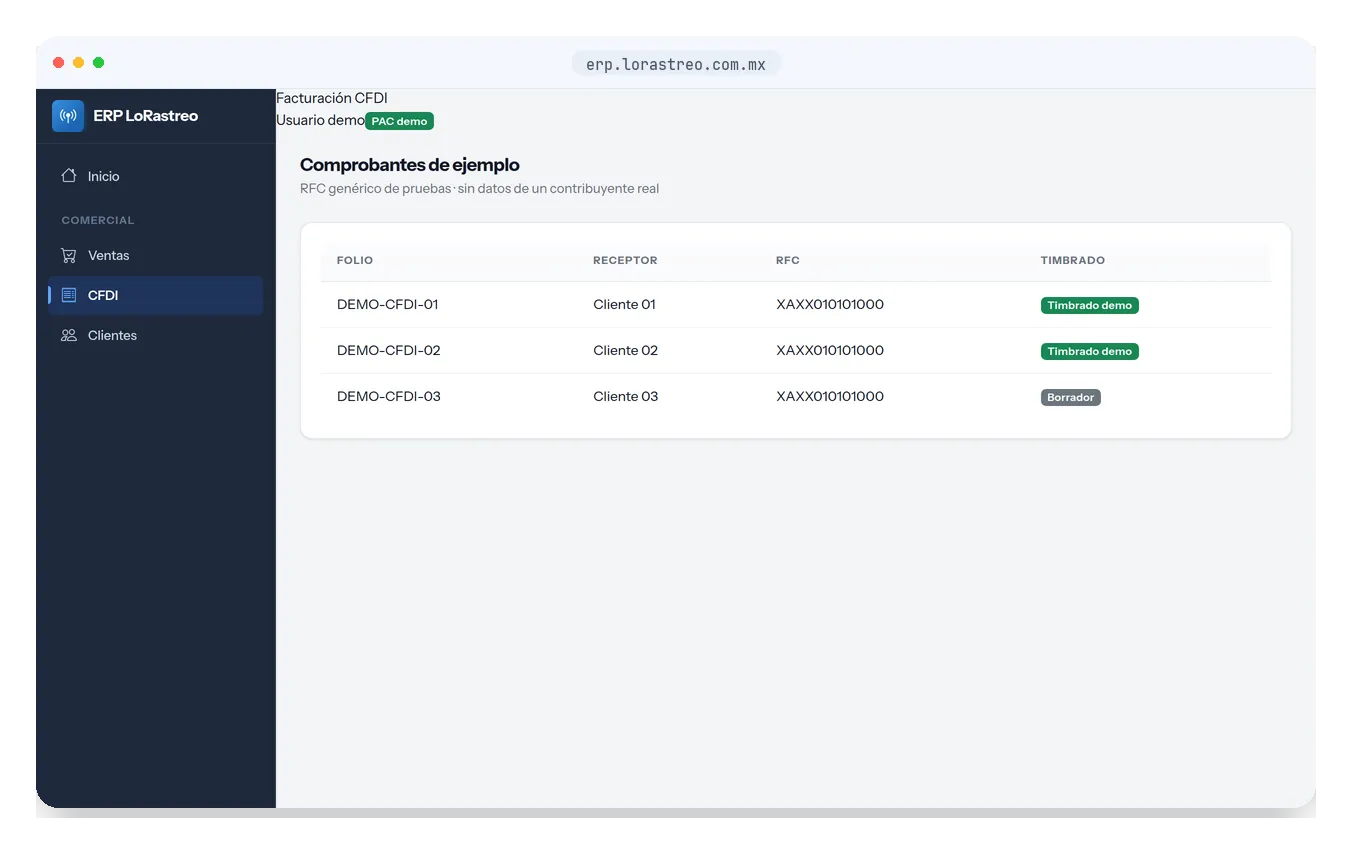Go to Ventas in the sidebar
This screenshot has height=844, width=1352.
click(x=155, y=256)
